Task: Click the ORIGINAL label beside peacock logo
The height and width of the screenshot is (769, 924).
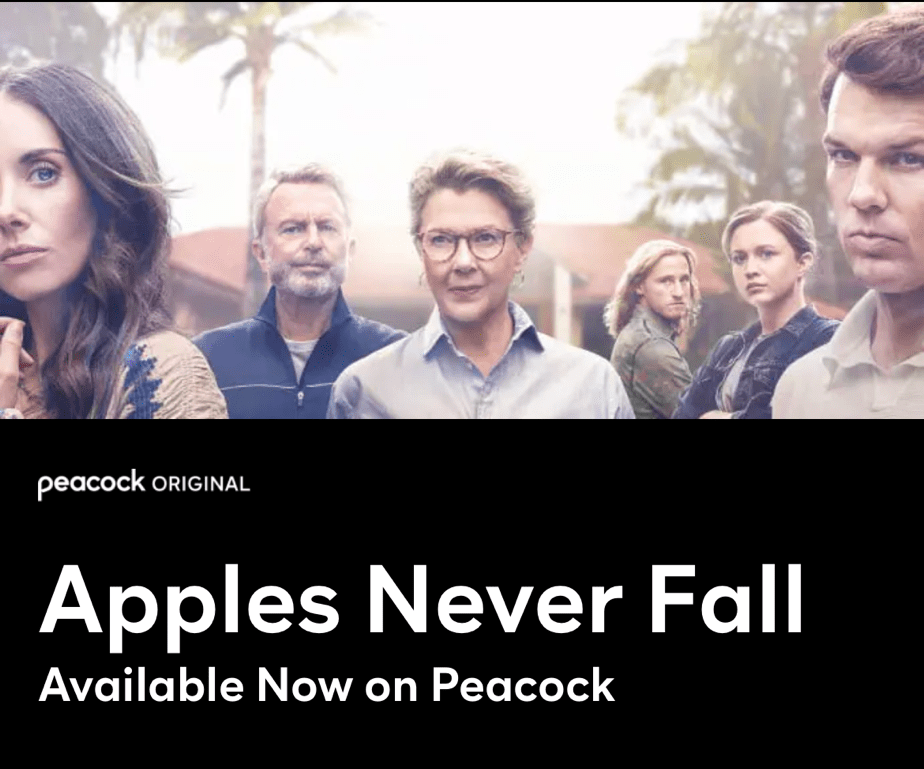Action: [201, 484]
